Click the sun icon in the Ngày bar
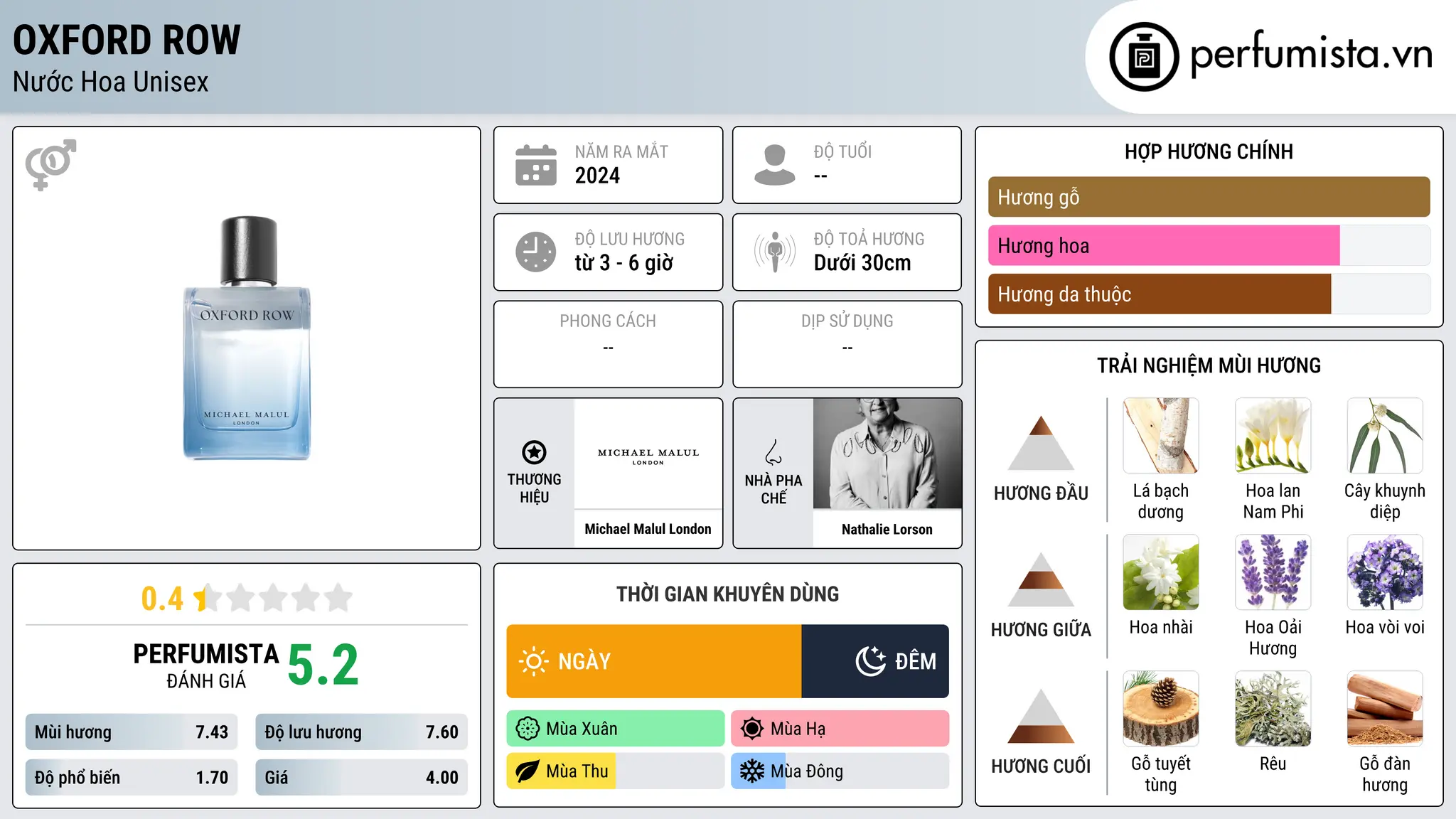This screenshot has width=1456, height=819. coord(533,661)
